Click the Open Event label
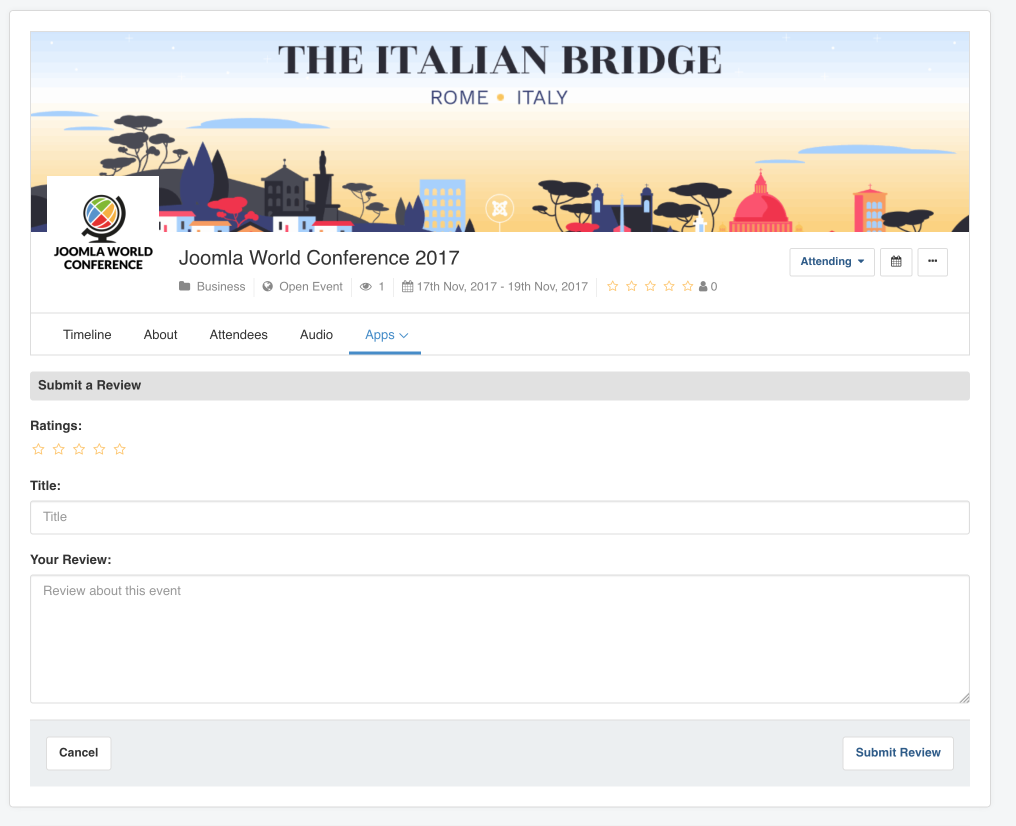This screenshot has height=826, width=1016. 310,286
